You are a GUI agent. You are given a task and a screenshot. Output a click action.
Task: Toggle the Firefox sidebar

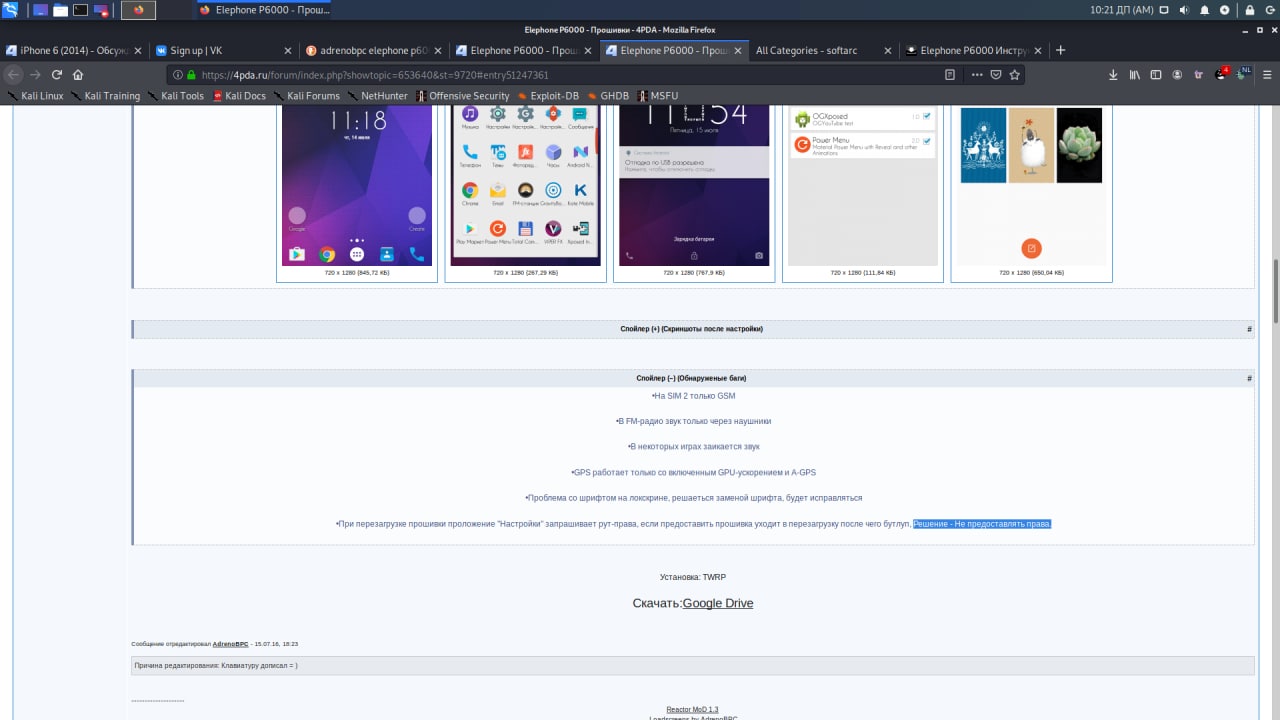coord(1156,74)
